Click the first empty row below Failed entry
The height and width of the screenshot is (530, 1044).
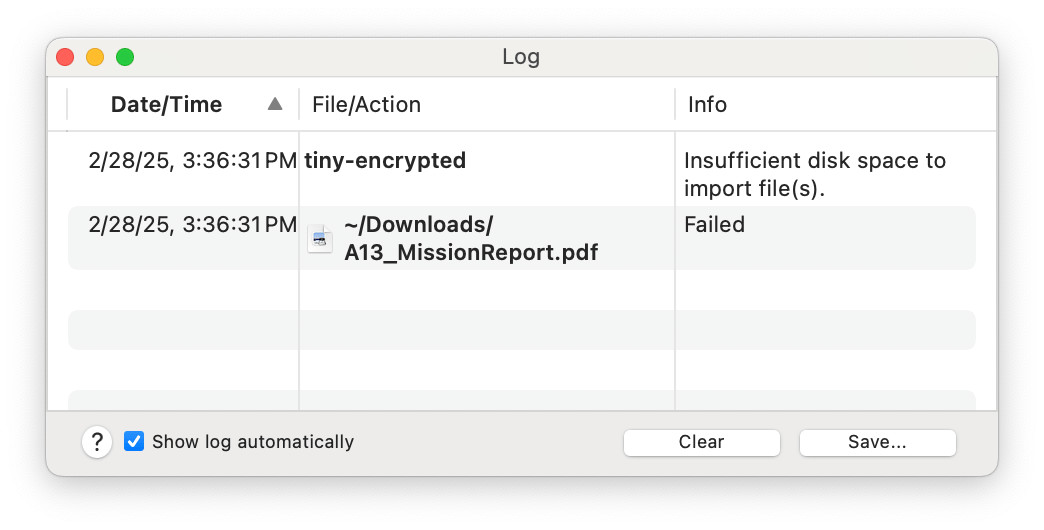[x=521, y=290]
